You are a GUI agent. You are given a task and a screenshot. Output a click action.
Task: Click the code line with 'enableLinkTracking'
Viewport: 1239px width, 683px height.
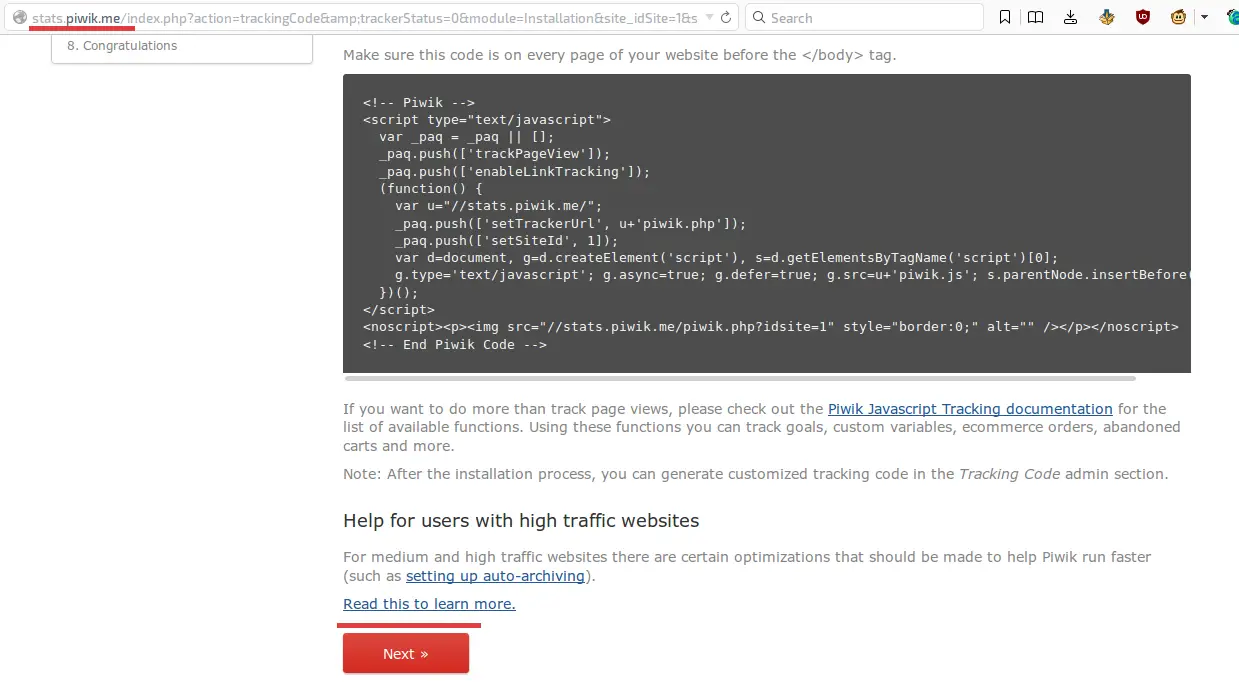coord(515,171)
